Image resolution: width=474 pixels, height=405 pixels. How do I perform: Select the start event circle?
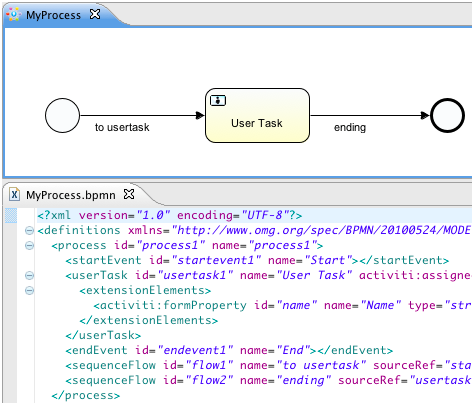(62, 116)
